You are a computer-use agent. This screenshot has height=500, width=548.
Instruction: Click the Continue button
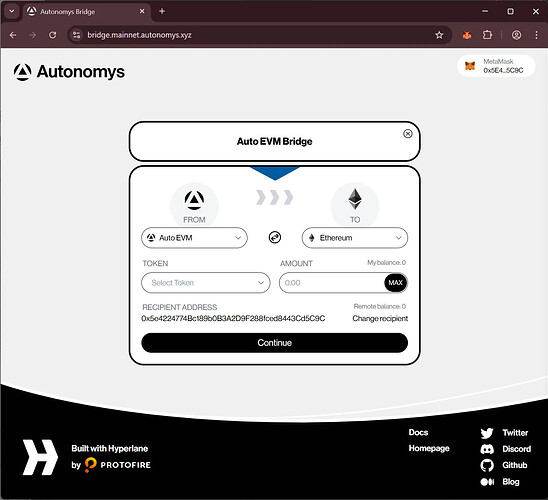point(274,343)
